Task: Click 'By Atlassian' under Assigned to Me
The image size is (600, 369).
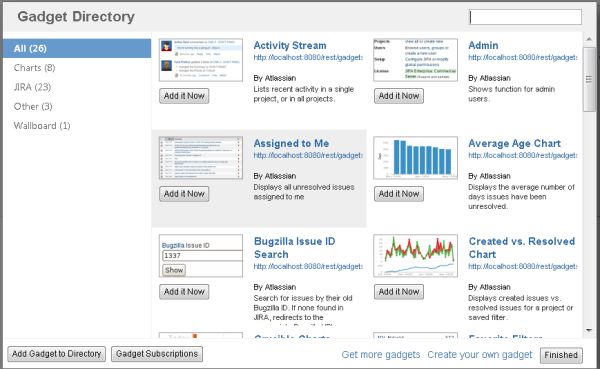Action: tap(275, 176)
